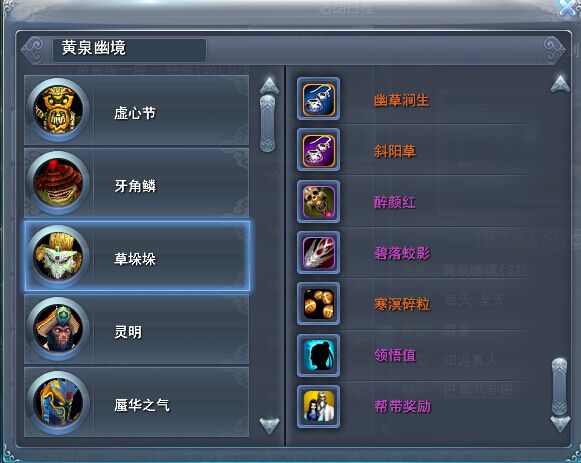The image size is (581, 463).
Task: Open the 幽草涧生 necklace item icon
Action: tap(318, 99)
